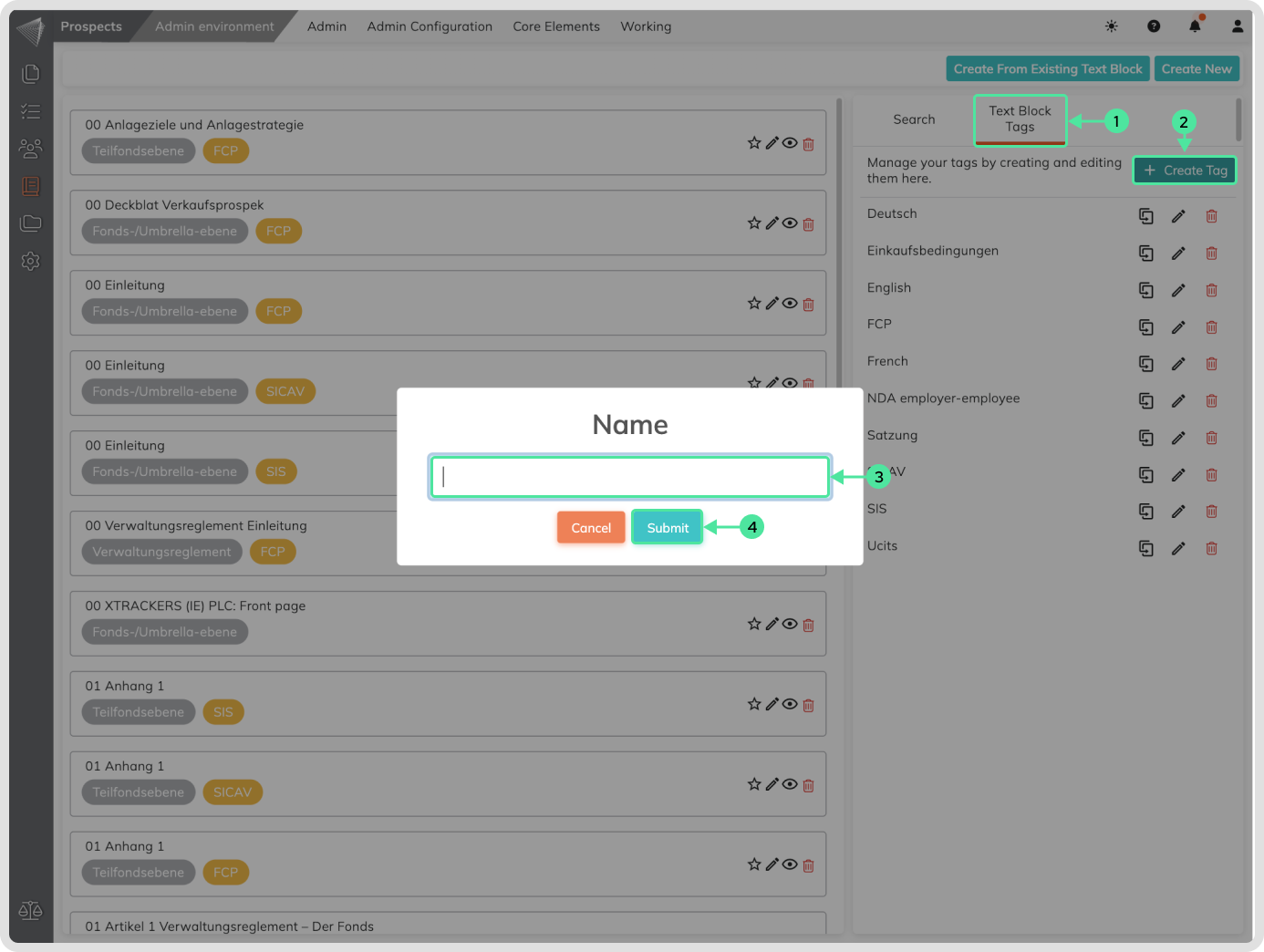Switch to the Text Block Tags tab

[1020, 119]
